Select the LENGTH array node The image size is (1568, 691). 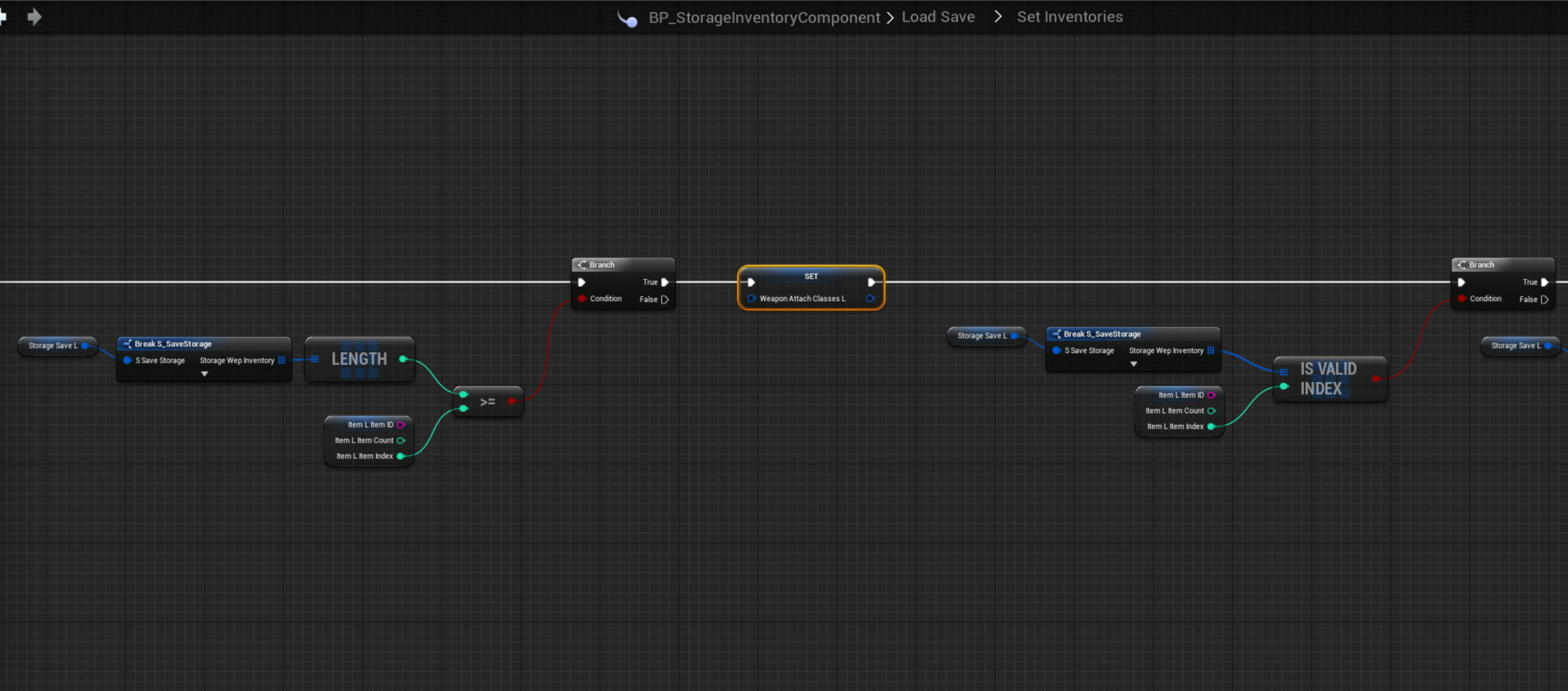point(359,359)
